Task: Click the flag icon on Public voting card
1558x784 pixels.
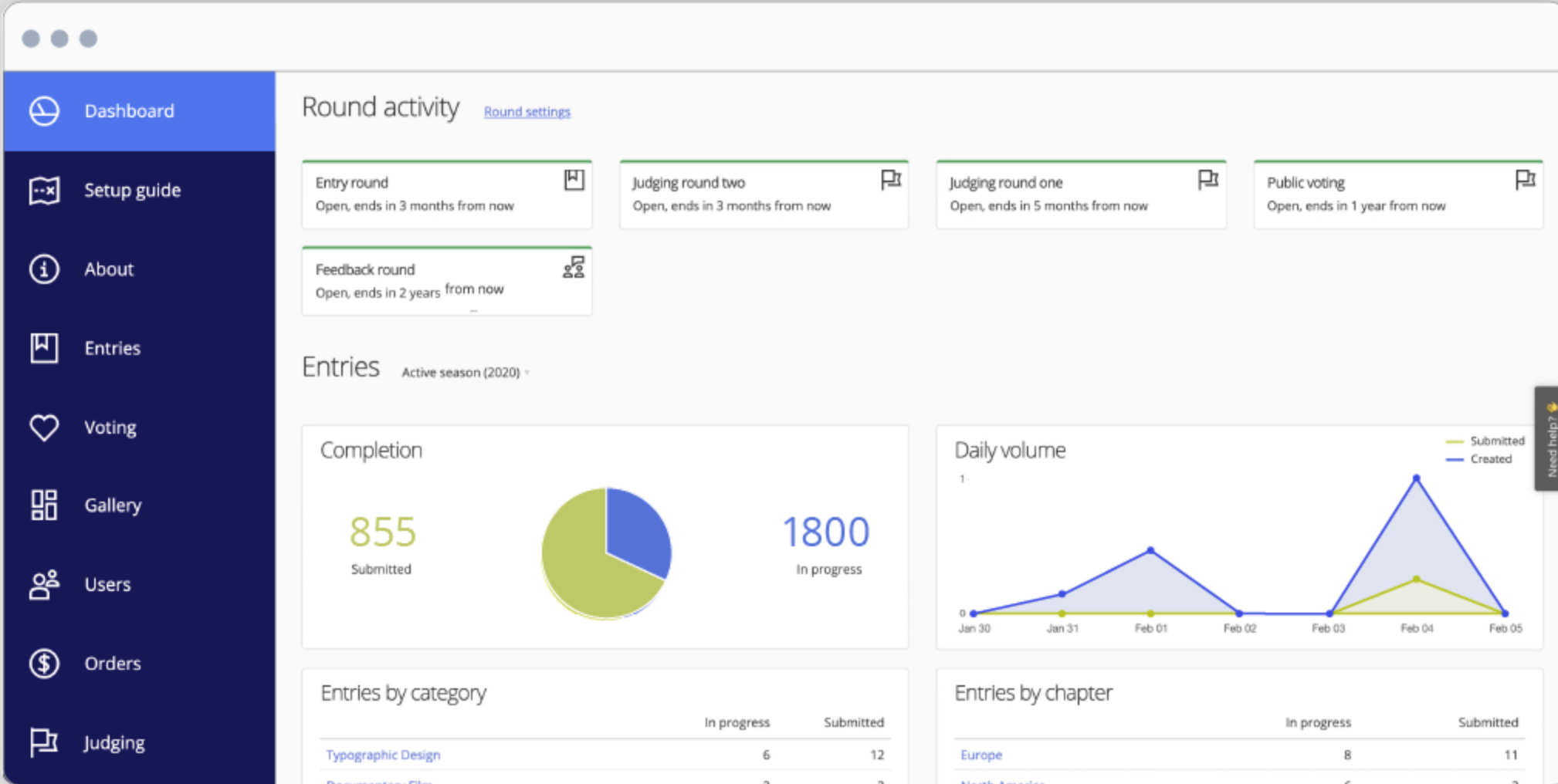Action: point(1526,180)
